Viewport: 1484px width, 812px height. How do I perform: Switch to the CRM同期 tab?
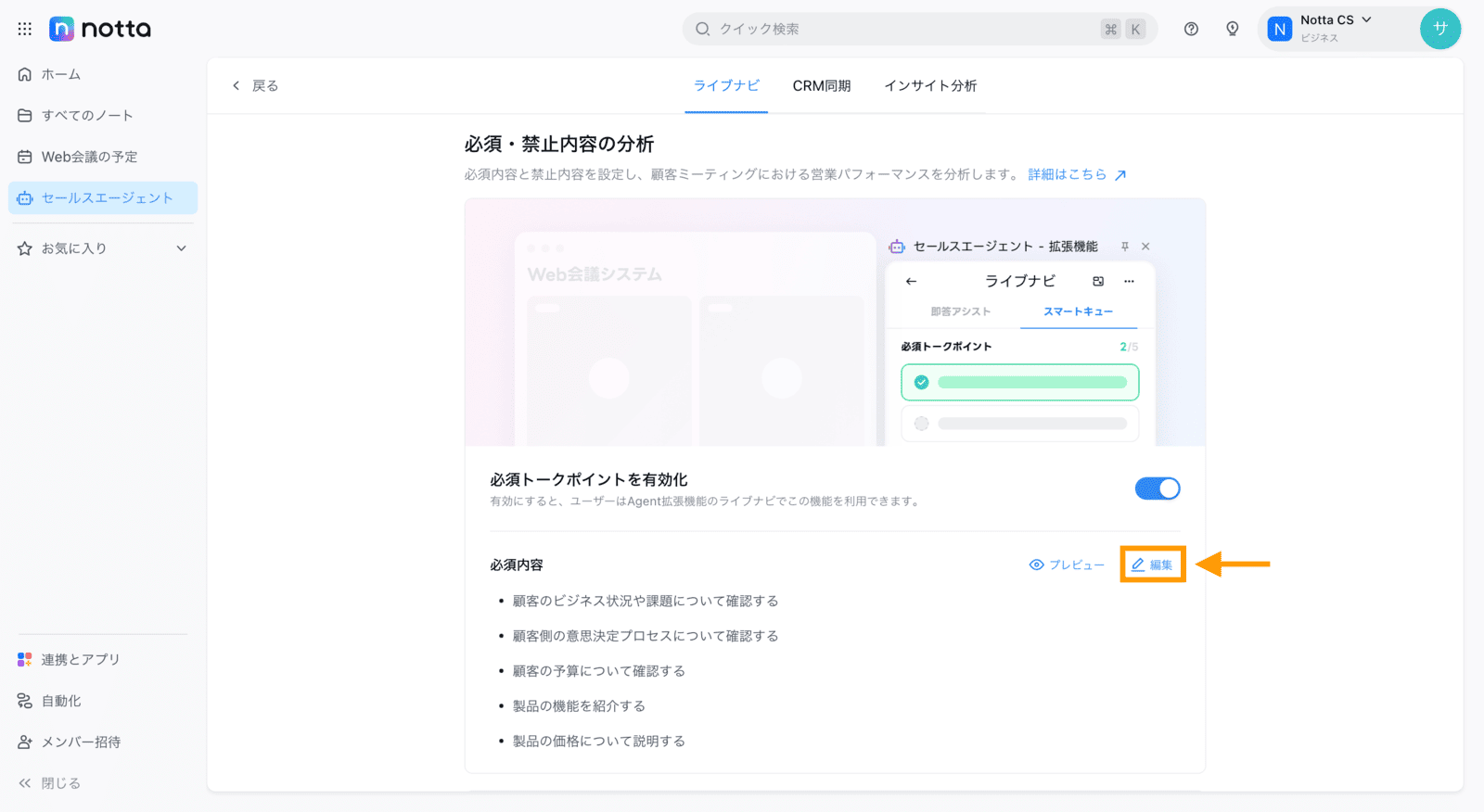coord(822,85)
